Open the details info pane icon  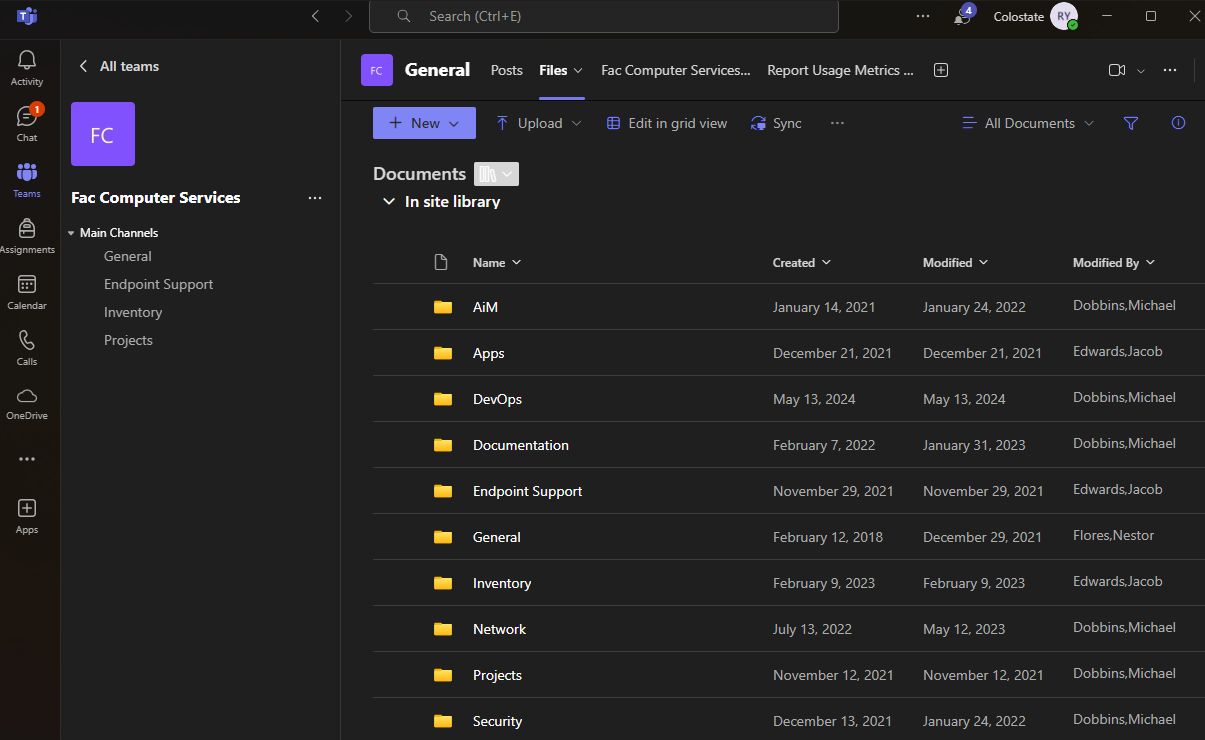click(x=1178, y=123)
